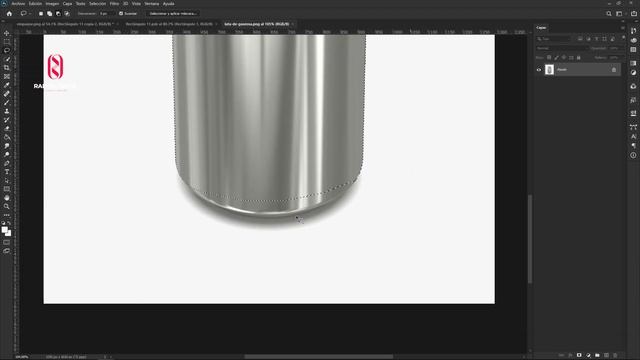The image size is (640, 360).
Task: Select the Move tool
Action: coord(7,33)
